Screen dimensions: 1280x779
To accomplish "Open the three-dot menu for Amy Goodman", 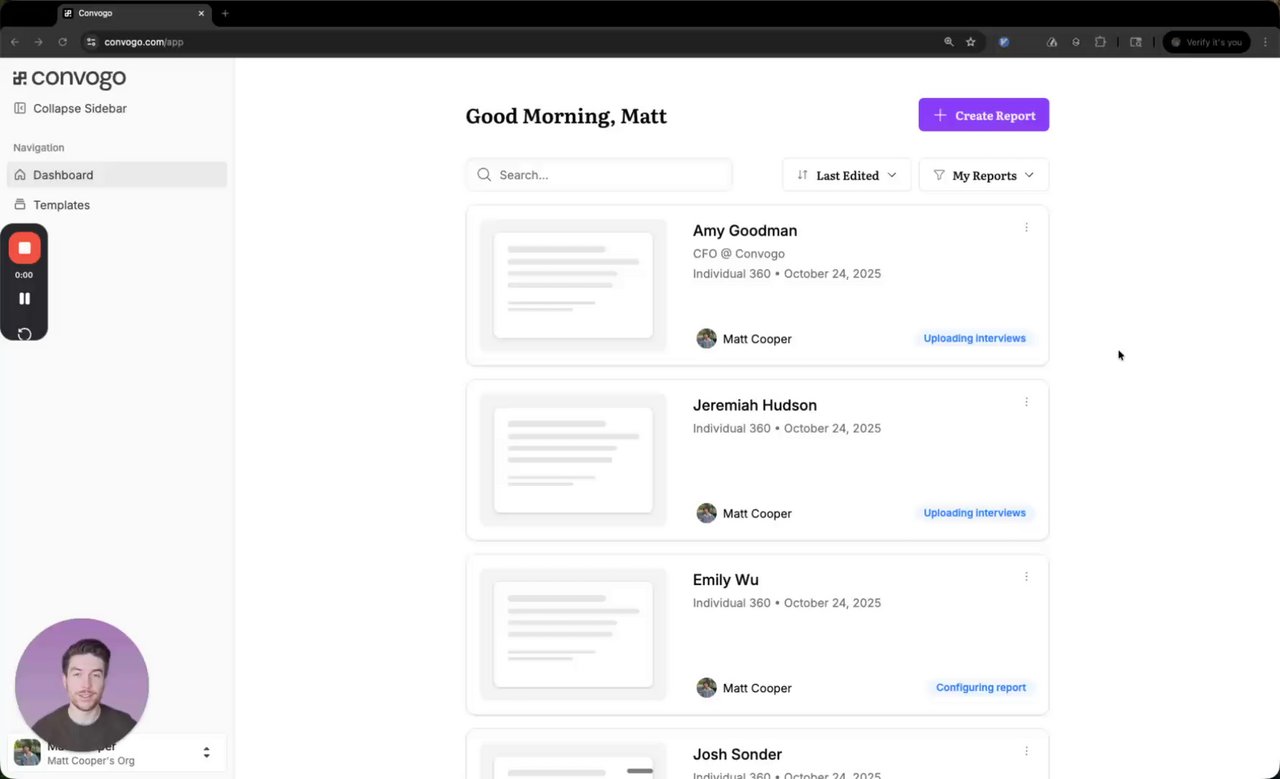I will (1026, 228).
